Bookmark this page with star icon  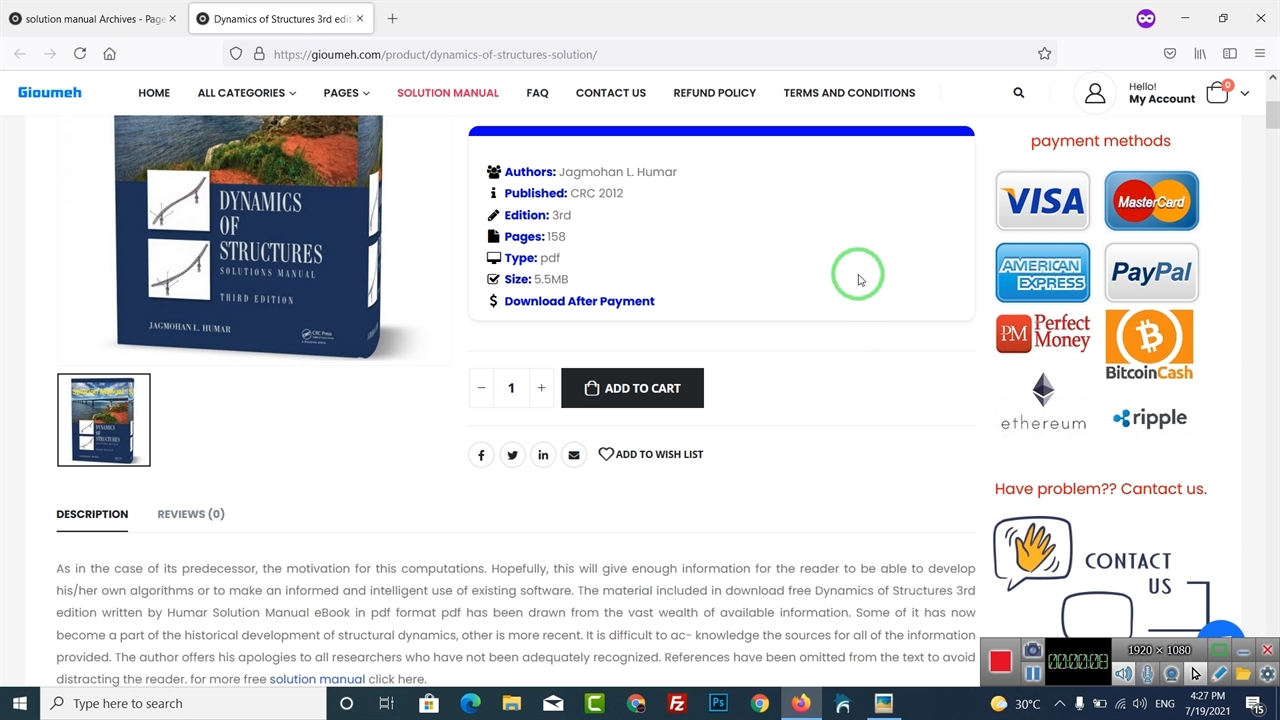(x=1044, y=54)
